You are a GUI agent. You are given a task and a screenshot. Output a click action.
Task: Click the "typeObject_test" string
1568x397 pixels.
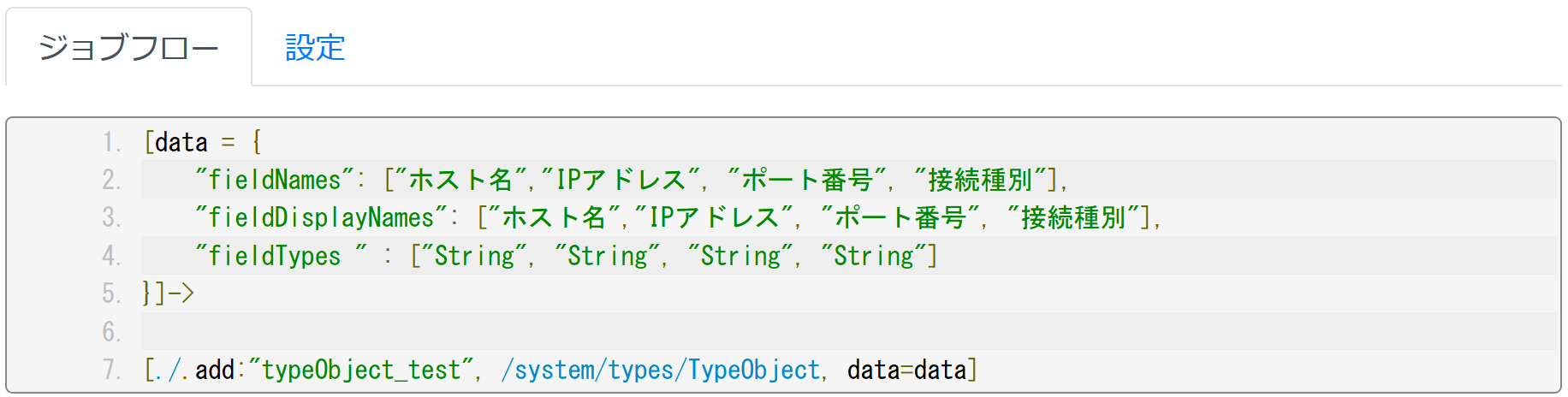click(361, 370)
